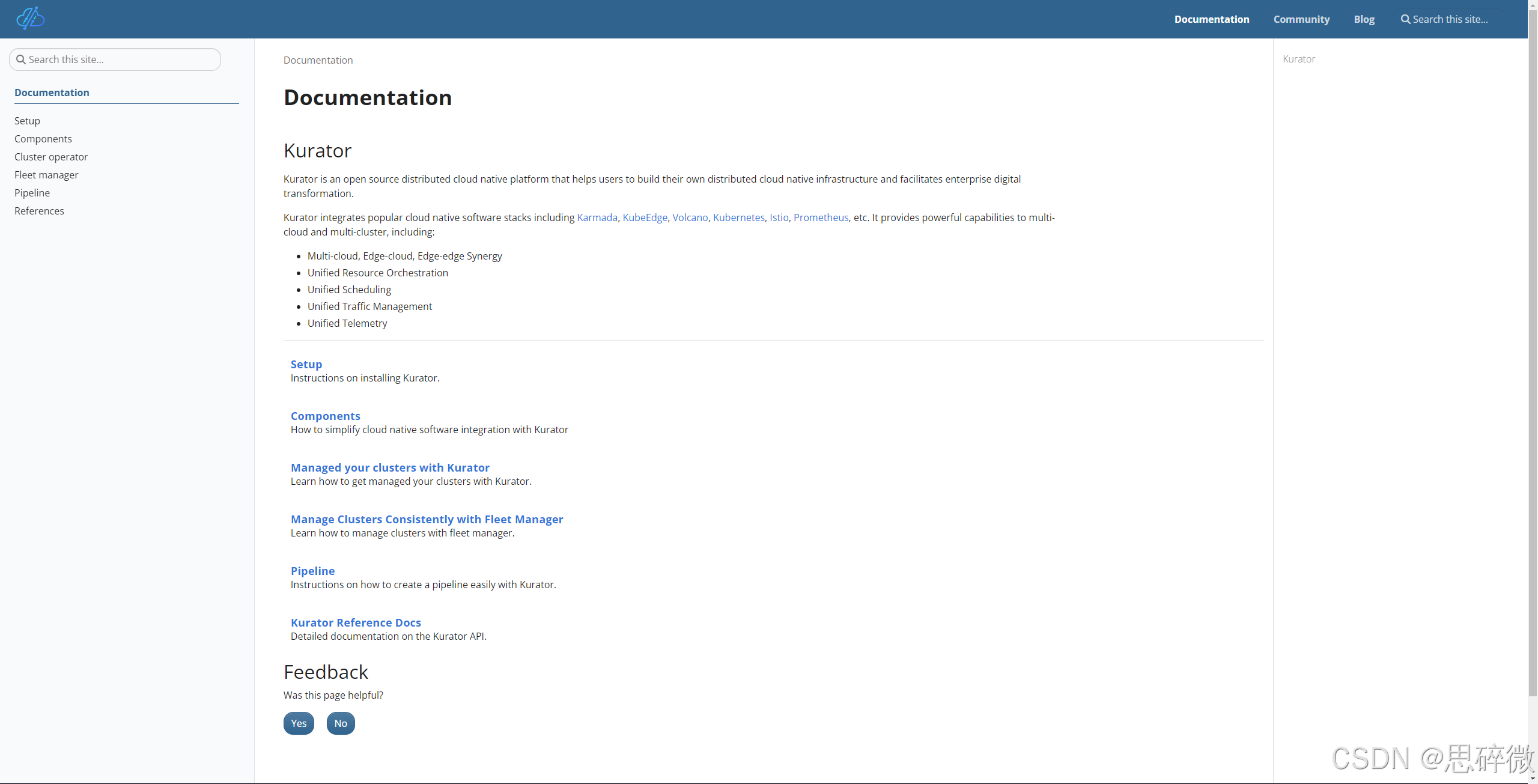Open the Kurator Reference Docs heading link
This screenshot has height=784, width=1538.
(356, 622)
